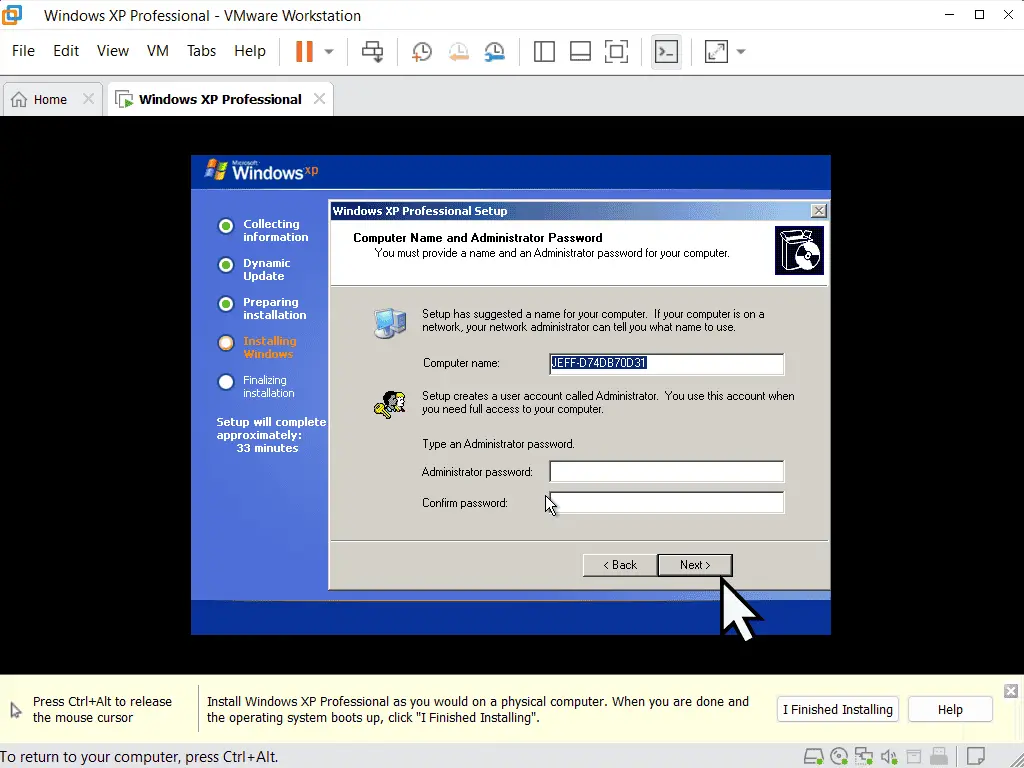Click the network adapter status icon
This screenshot has width=1024, height=768.
coord(863,756)
